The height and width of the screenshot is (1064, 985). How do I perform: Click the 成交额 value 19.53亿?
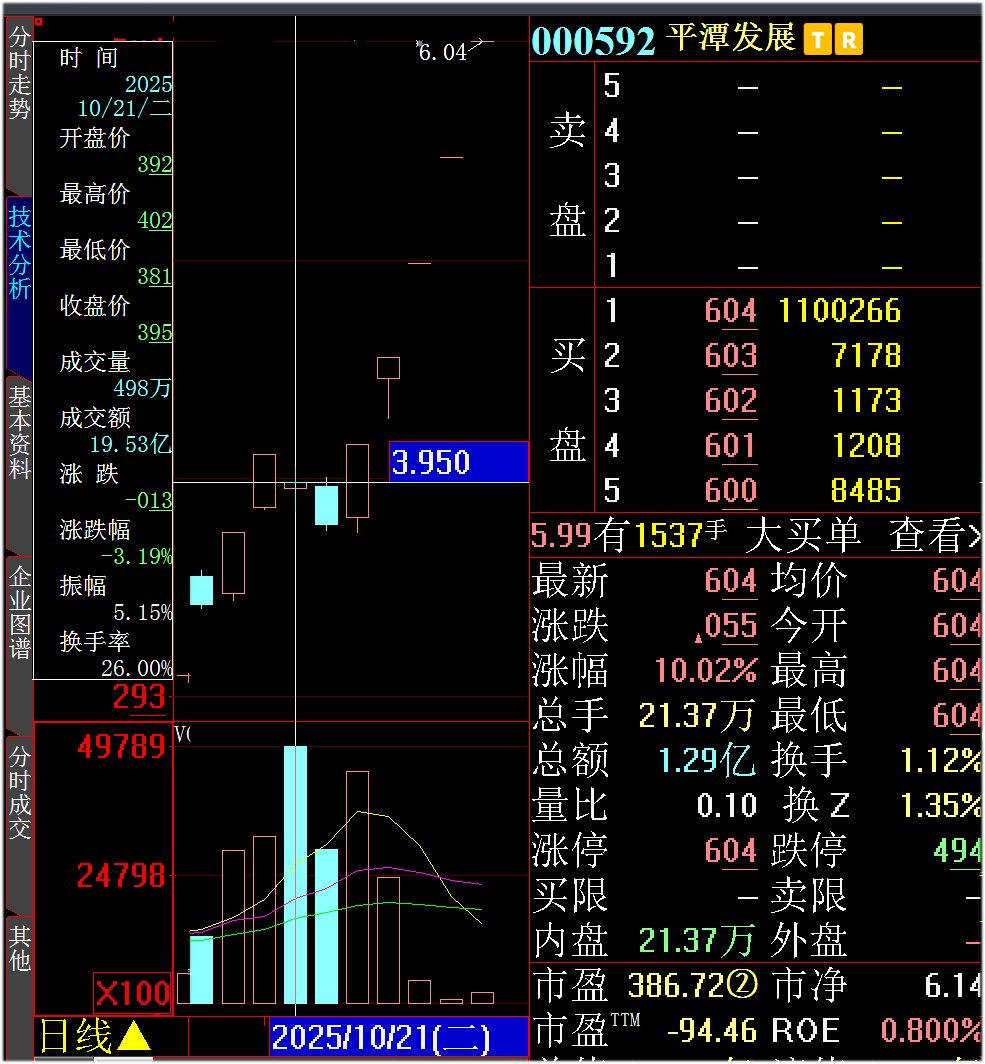[130, 444]
